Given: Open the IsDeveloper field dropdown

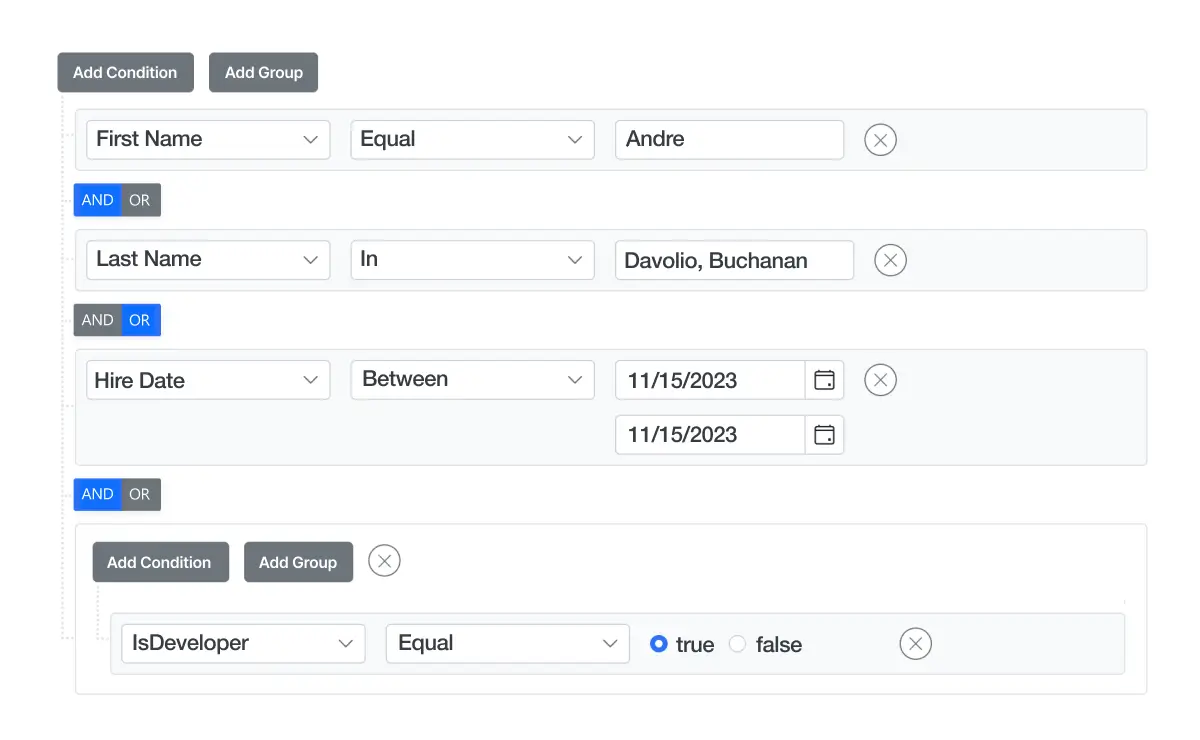Looking at the screenshot, I should tap(242, 643).
